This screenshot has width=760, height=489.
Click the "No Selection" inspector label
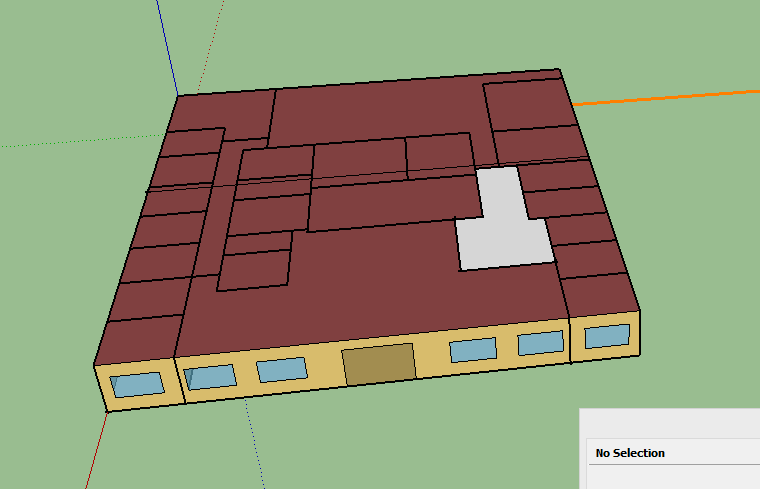point(630,453)
